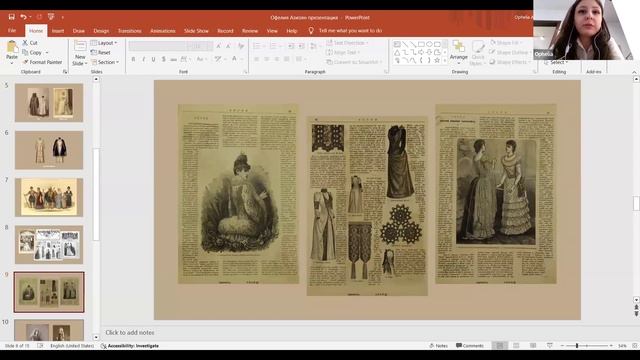Activate the Format Painter
The image size is (640, 360).
pos(42,62)
